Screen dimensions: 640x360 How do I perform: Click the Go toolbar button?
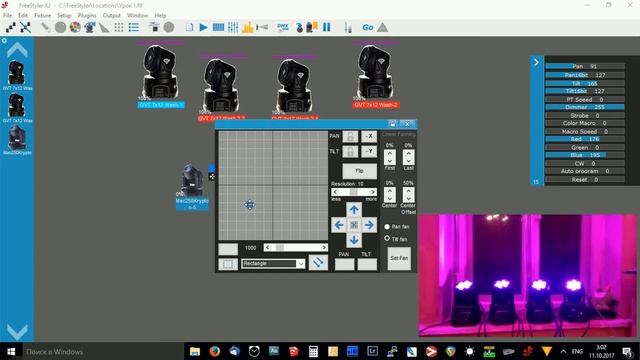pos(367,27)
